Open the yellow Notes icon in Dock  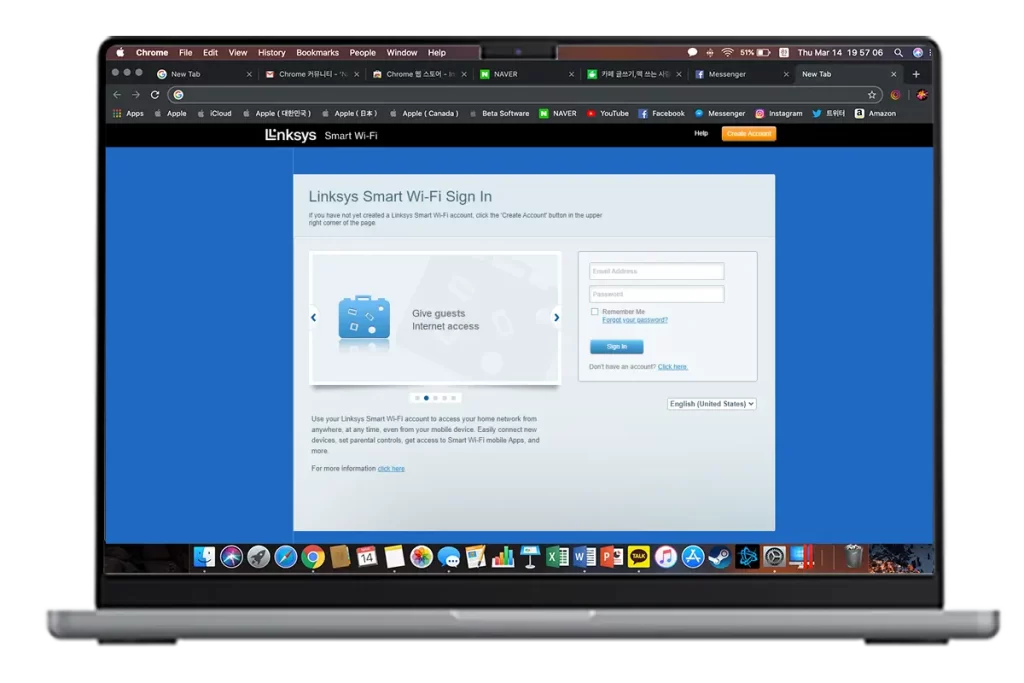point(394,557)
